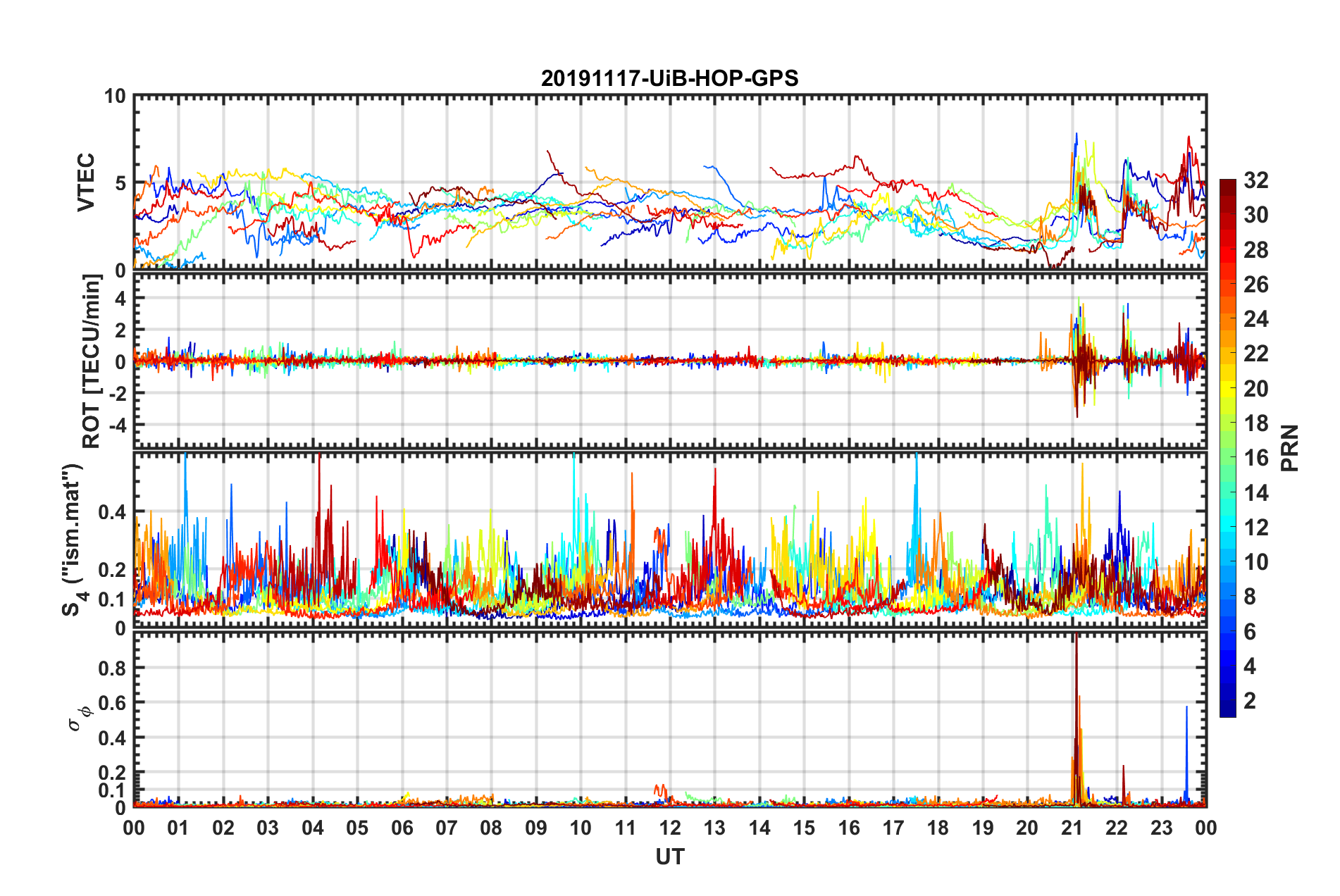Click x-axis tick label 10

click(x=581, y=828)
